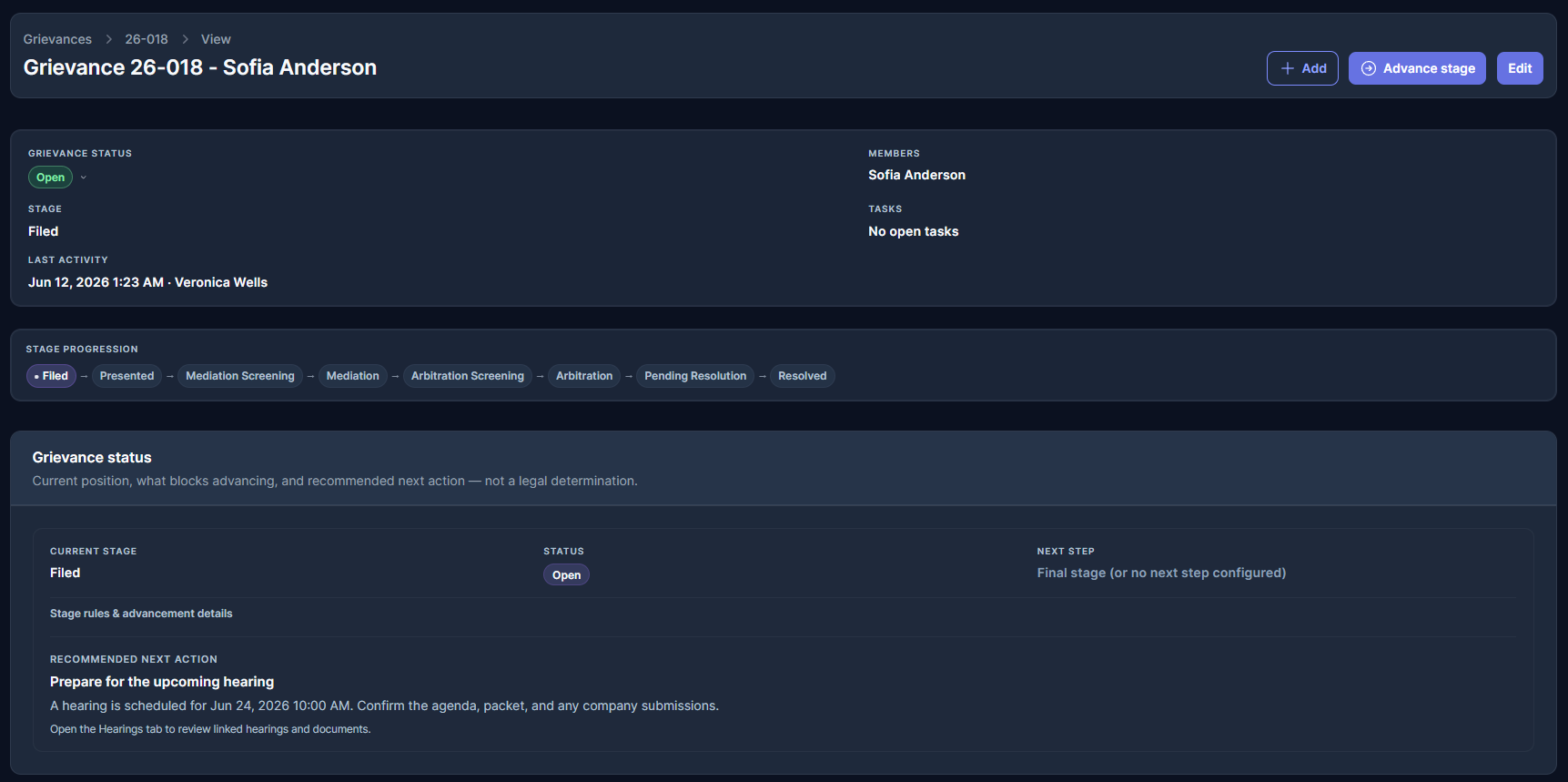The width and height of the screenshot is (1568, 782).
Task: Click the Add button label
Action: (x=1314, y=68)
